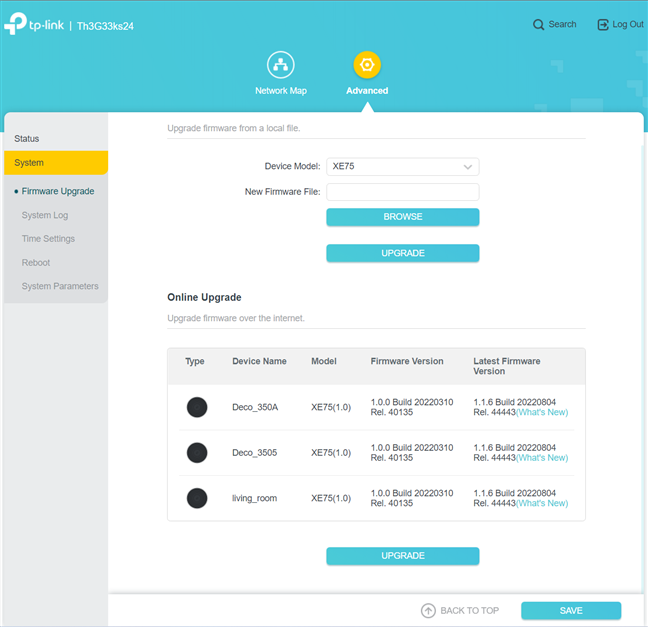
Task: Click the Search text label
Action: point(562,24)
